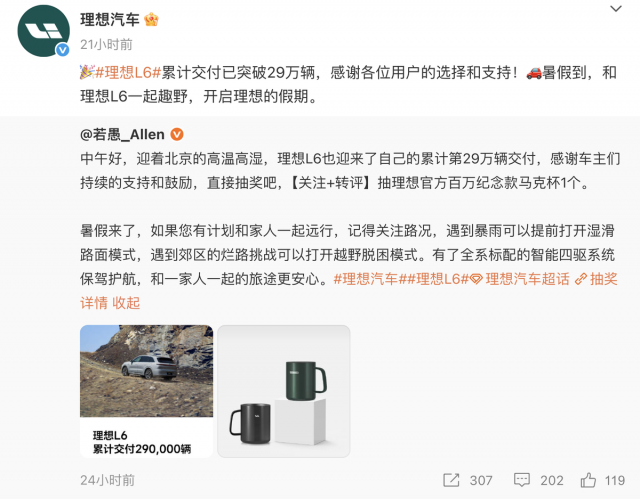Viewport: 640px width, 499px height.
Task: Open the 理想汽车超话 super topic link
Action: coord(520,279)
